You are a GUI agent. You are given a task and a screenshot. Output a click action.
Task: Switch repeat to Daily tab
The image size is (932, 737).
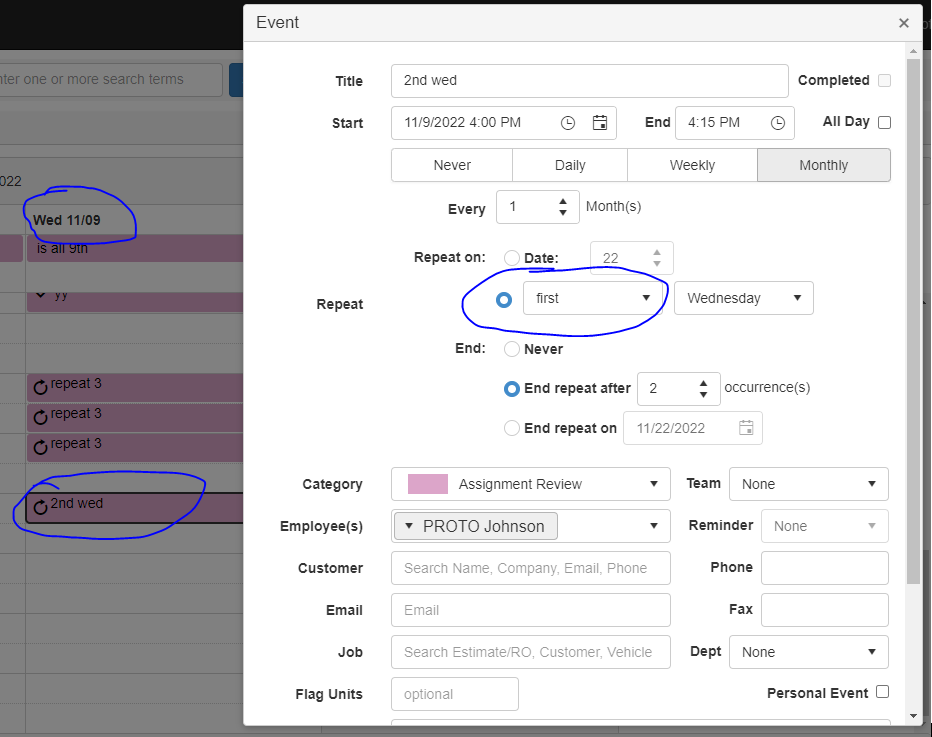[x=569, y=165]
